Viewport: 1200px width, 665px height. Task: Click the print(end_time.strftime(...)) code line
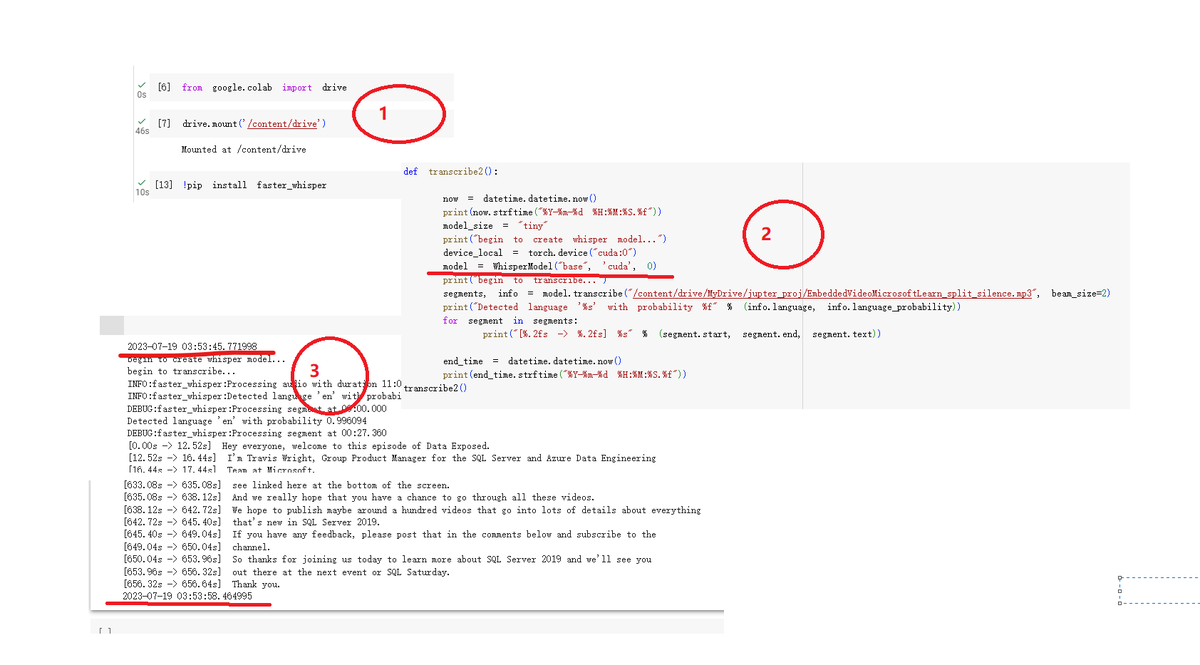click(x=565, y=373)
